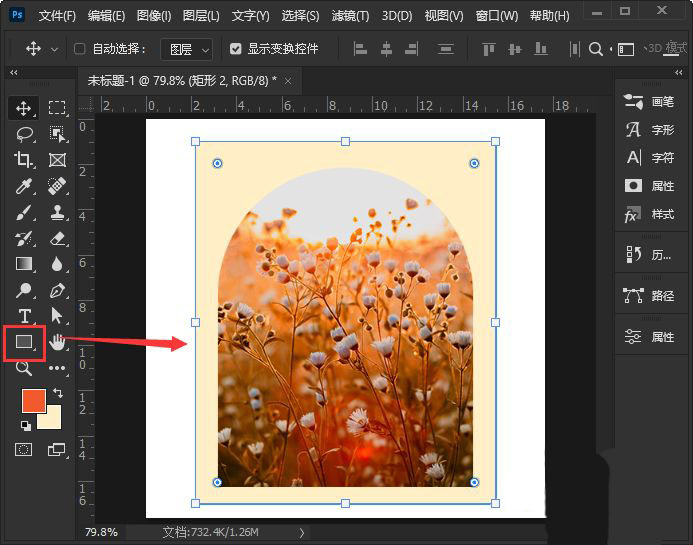Open the Window (窗口) menu
The image size is (693, 545).
pyautogui.click(x=497, y=16)
